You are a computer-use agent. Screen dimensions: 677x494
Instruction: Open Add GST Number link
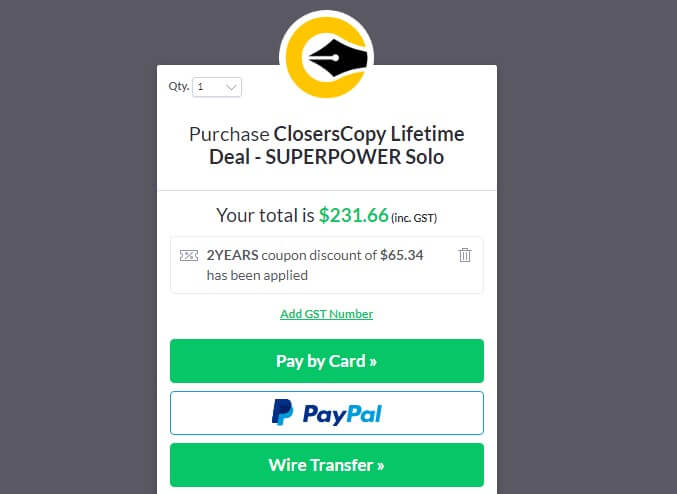click(x=326, y=314)
